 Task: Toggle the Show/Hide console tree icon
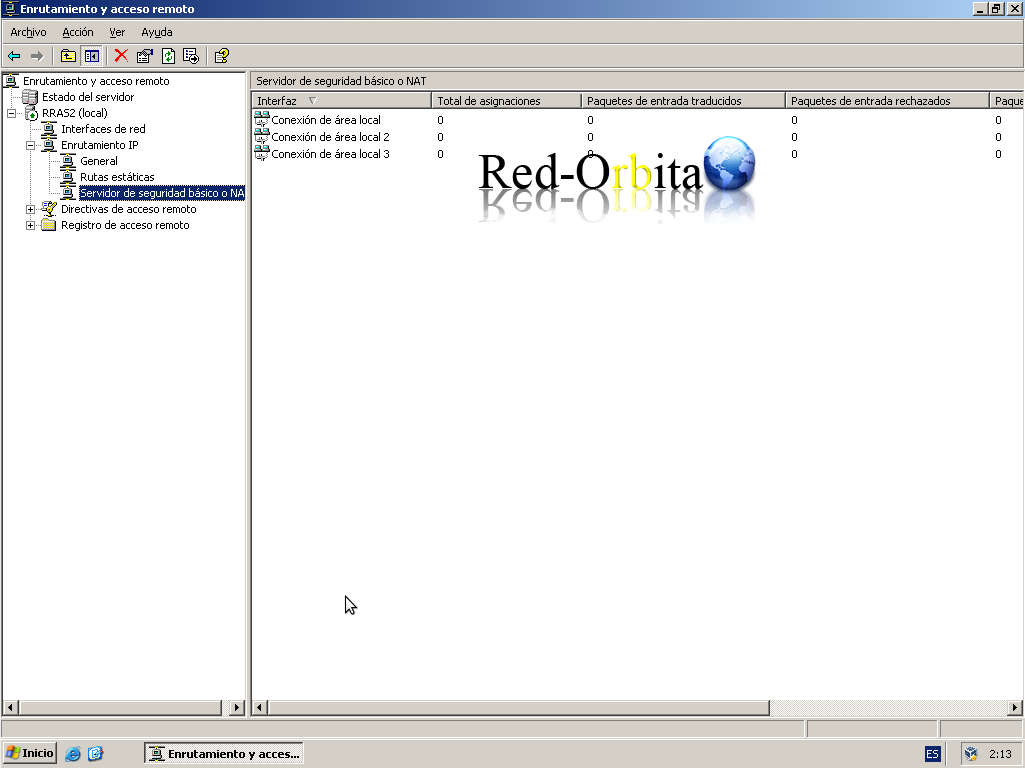[x=92, y=56]
